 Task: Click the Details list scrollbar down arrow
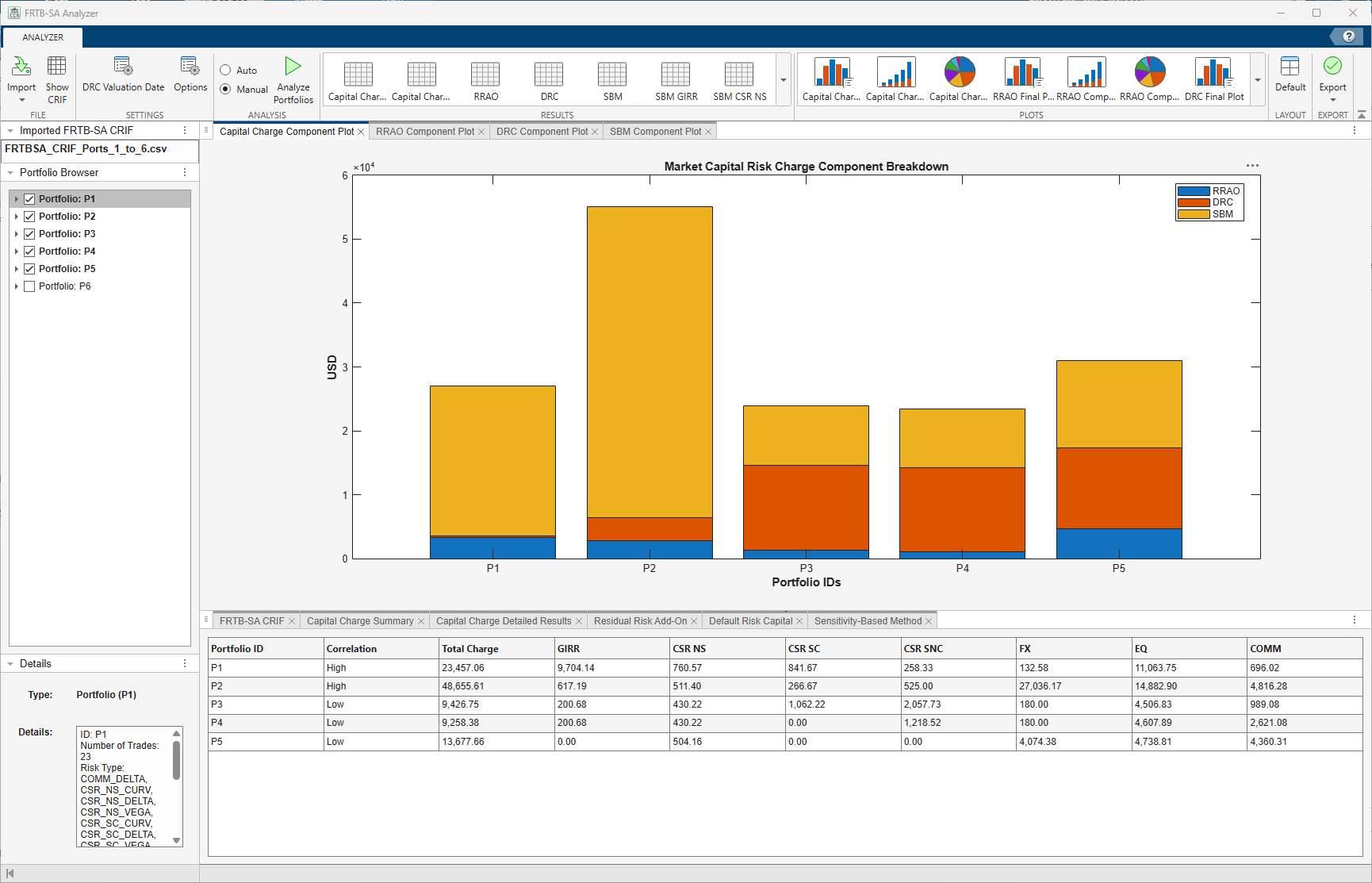(176, 841)
